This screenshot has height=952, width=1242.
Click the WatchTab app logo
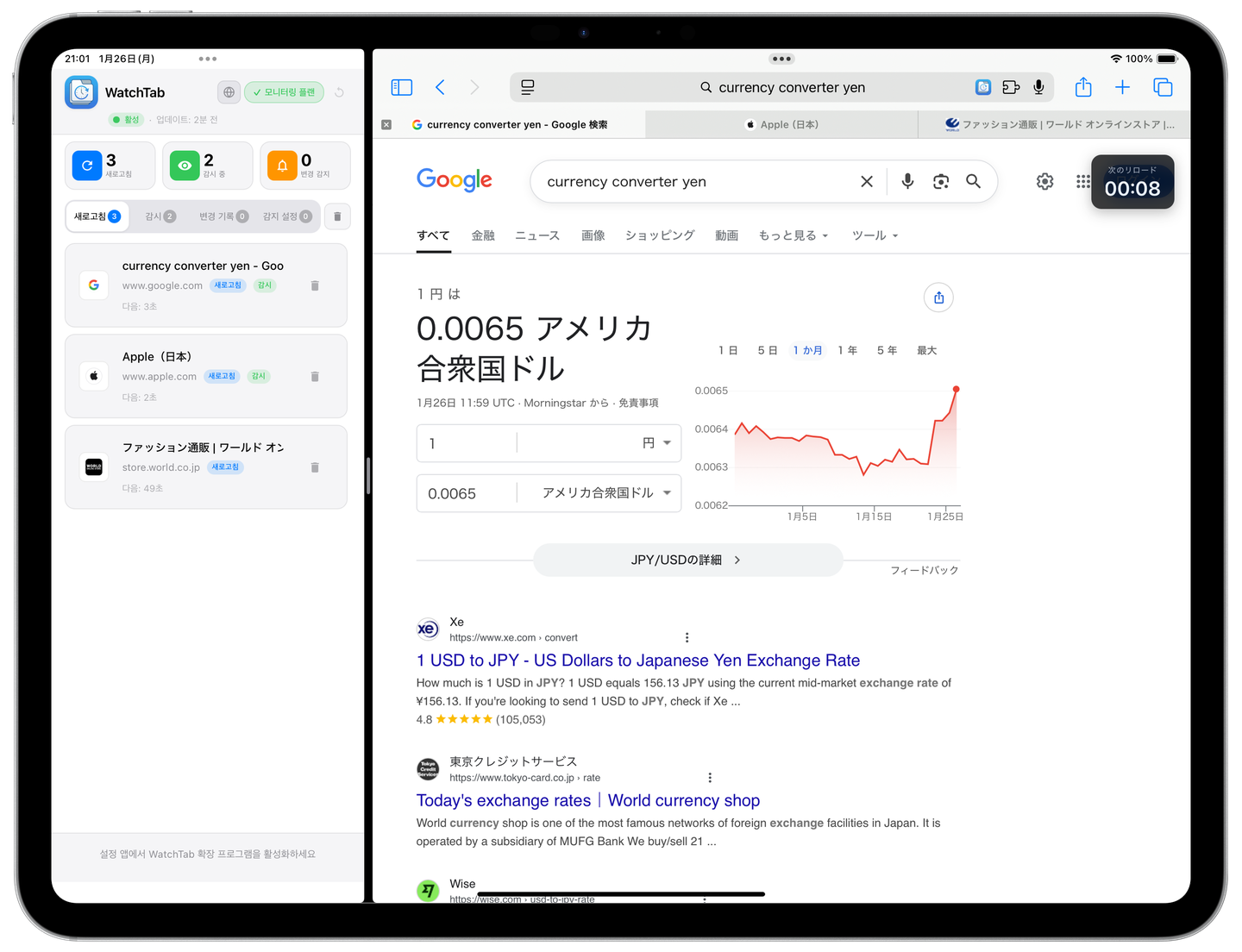(x=81, y=92)
